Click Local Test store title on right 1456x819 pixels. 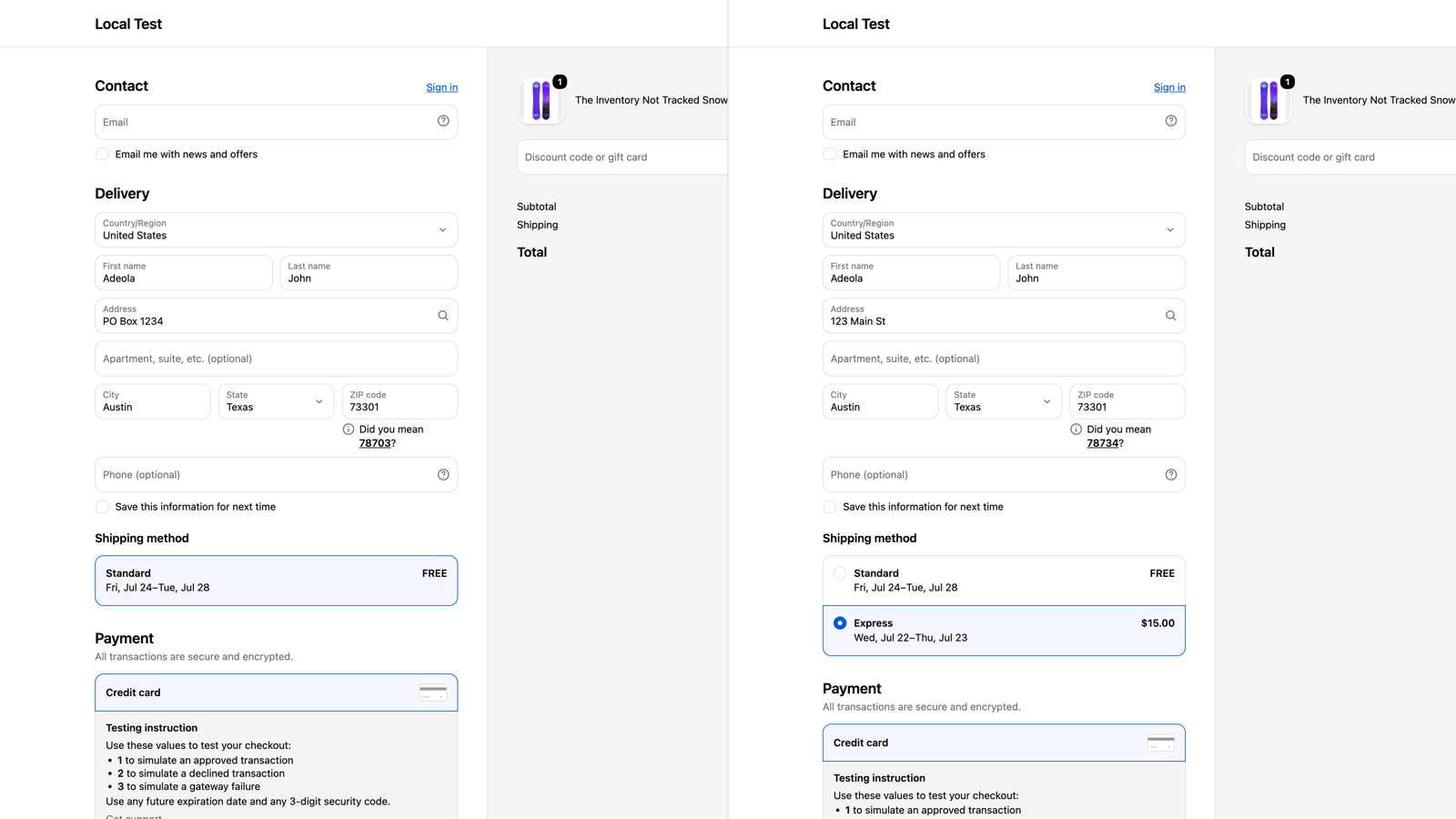(x=856, y=24)
